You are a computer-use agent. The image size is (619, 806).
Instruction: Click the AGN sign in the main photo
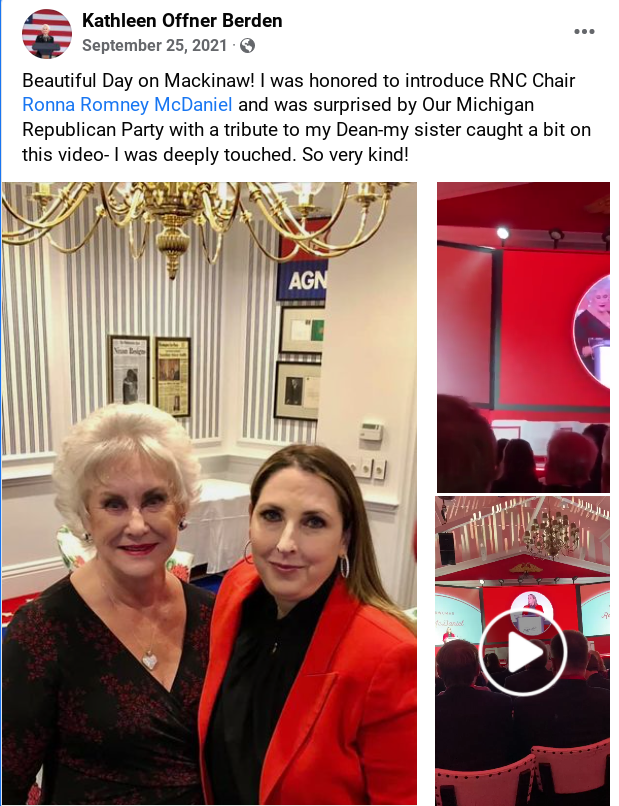coord(301,282)
